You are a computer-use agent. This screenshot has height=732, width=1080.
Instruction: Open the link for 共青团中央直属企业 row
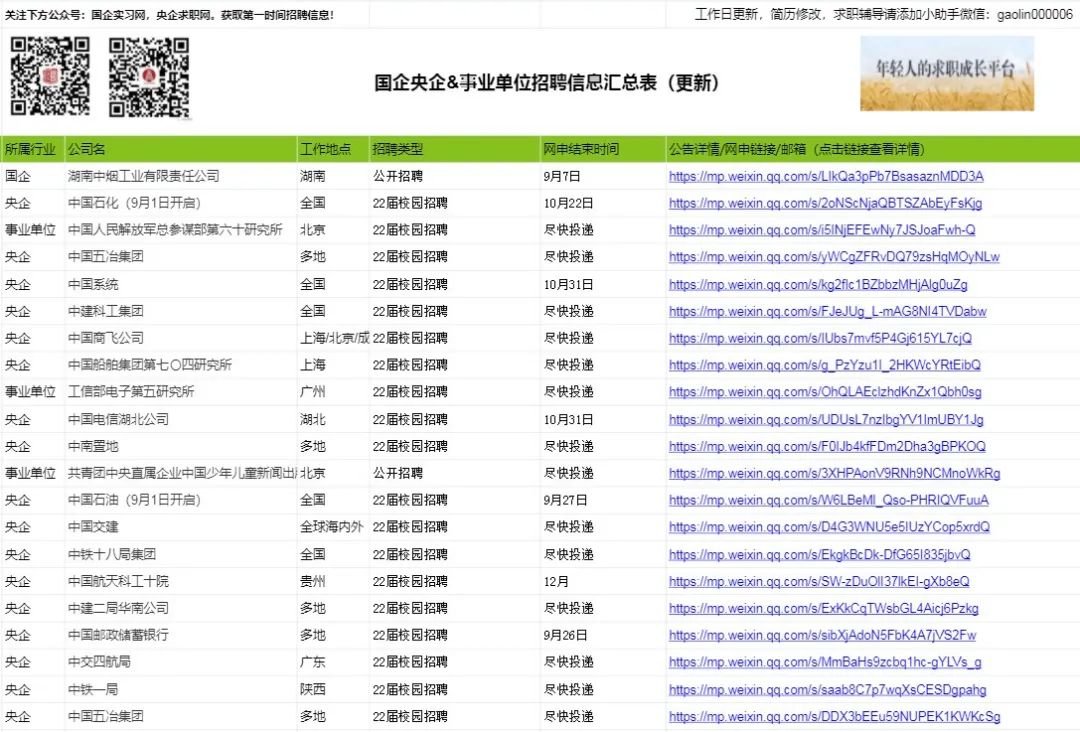click(x=834, y=474)
